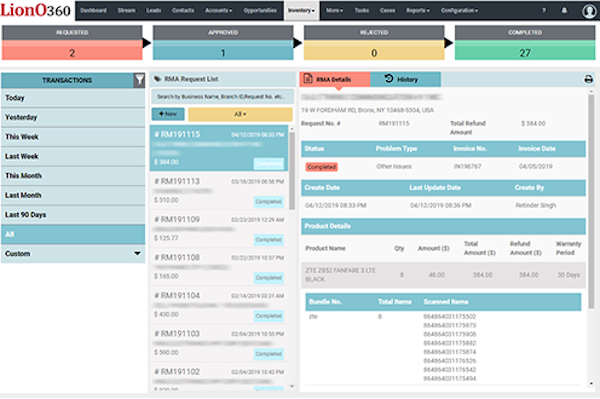Expand the Custom date range dropdown

point(73,254)
